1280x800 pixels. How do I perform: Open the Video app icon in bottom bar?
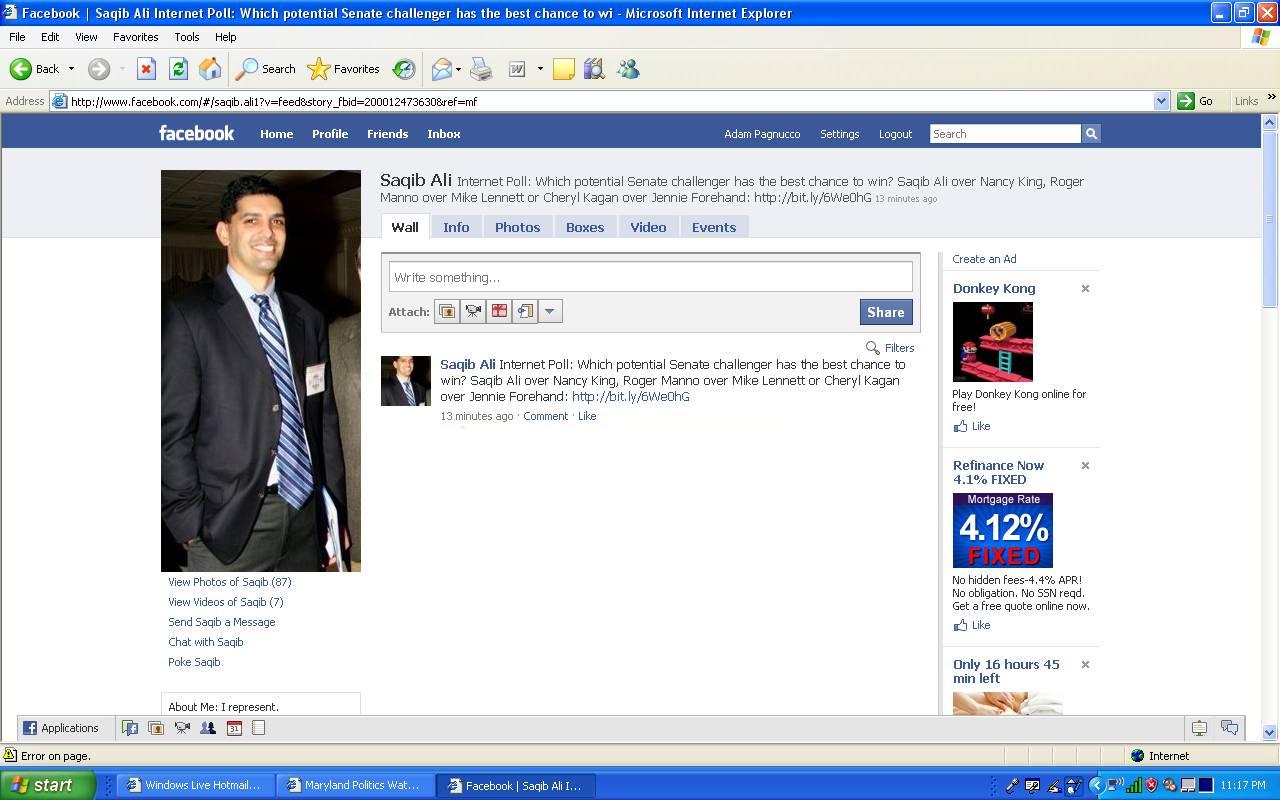182,728
